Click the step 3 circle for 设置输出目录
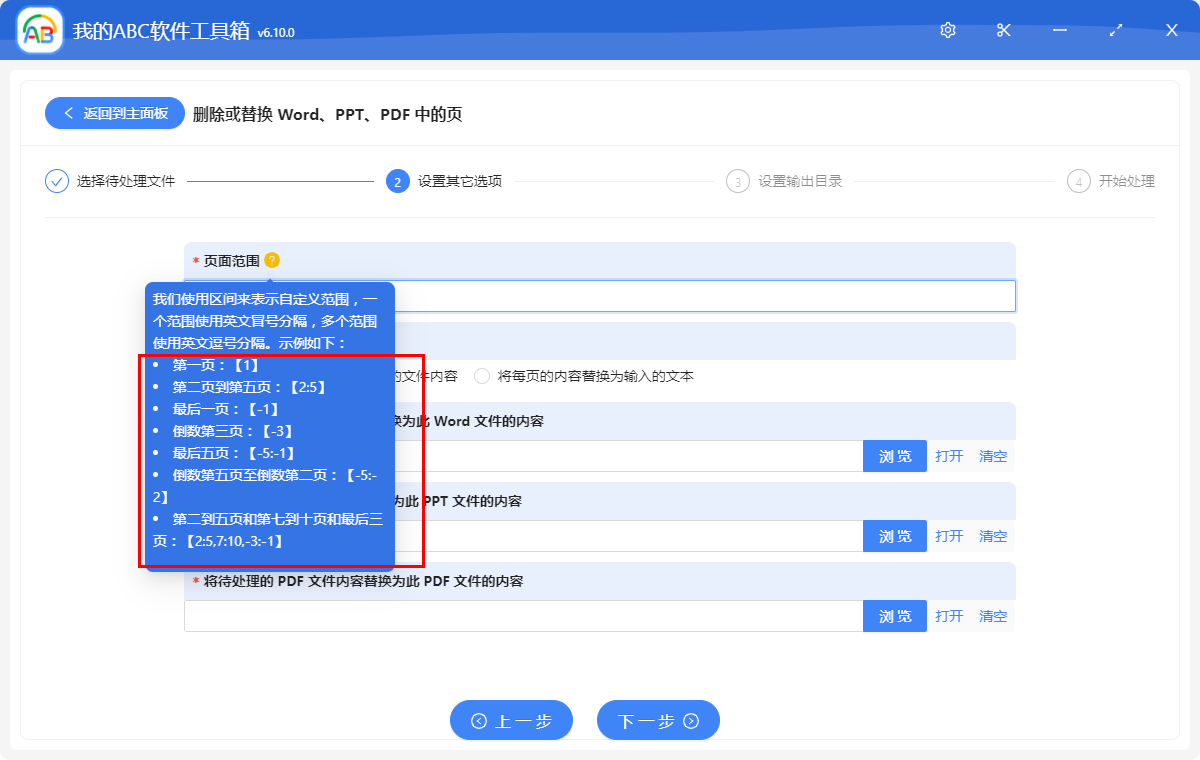1200x760 pixels. click(x=738, y=181)
